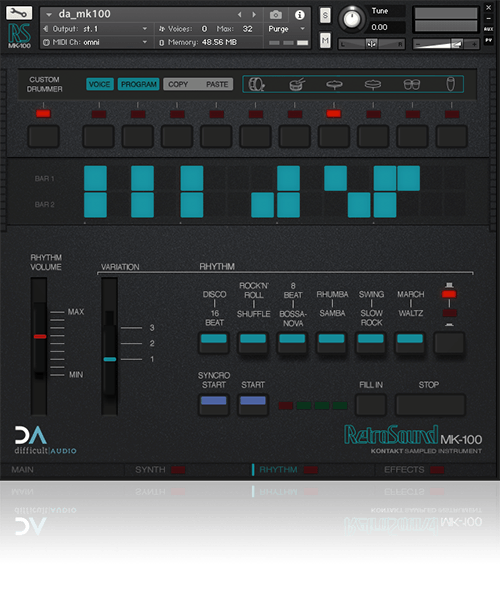500x589 pixels.
Task: Open the instrument info icon
Action: pos(299,15)
